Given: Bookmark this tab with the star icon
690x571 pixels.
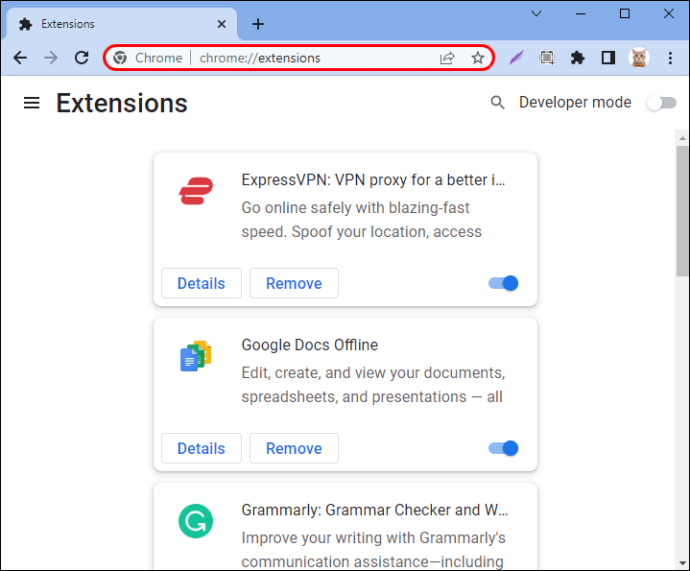Looking at the screenshot, I should (478, 58).
